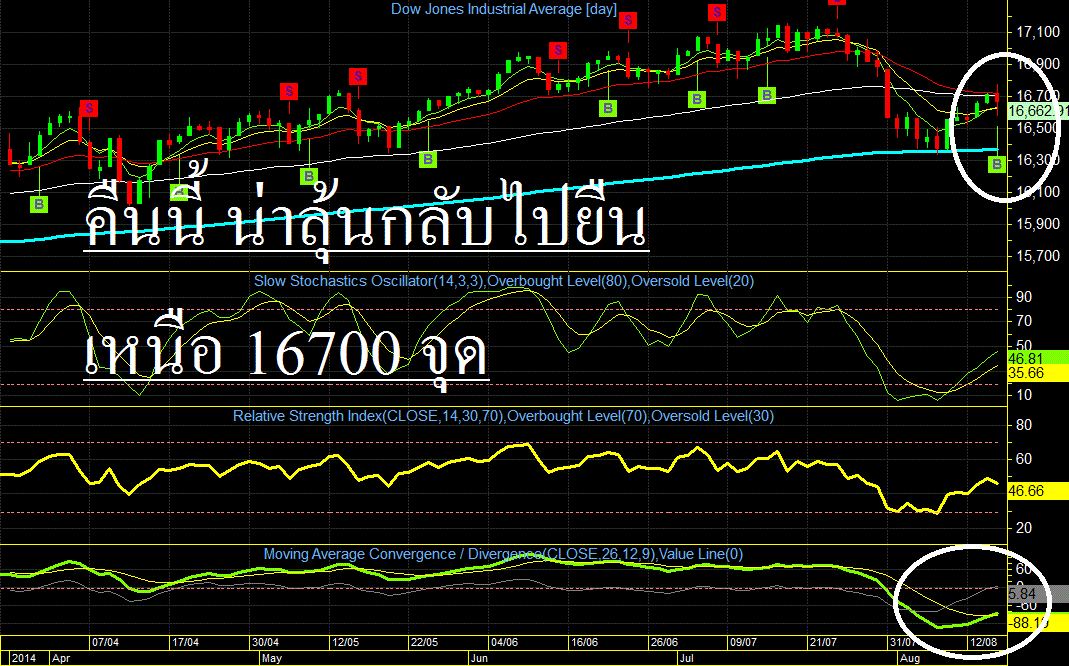Viewport: 1069px width, 666px height.
Task: Click the stochastic %D value 35.66
Action: pos(1038,373)
